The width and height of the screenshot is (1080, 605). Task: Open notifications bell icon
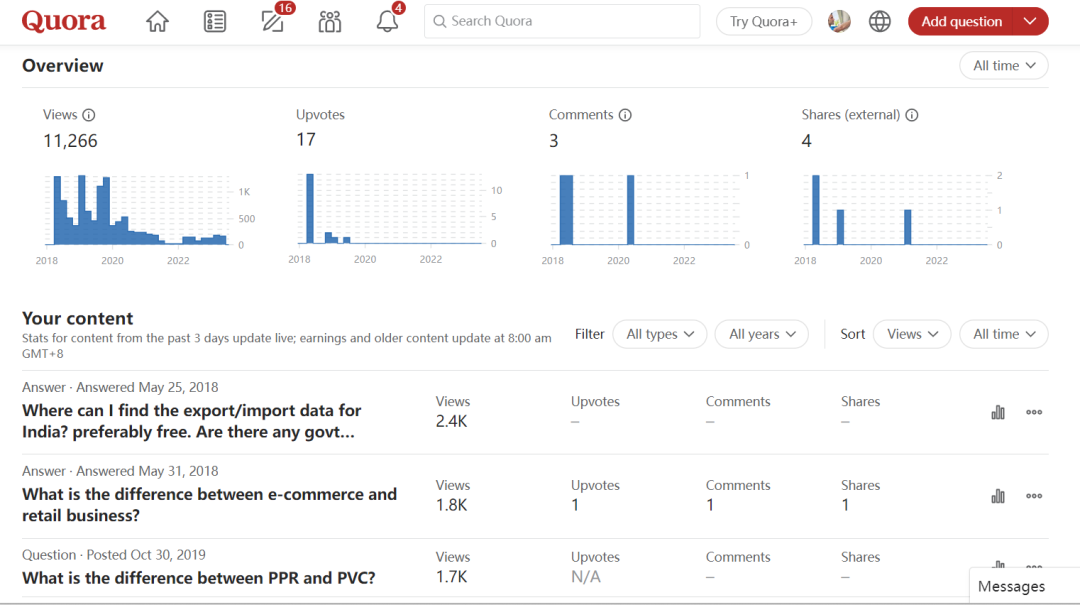click(x=387, y=21)
